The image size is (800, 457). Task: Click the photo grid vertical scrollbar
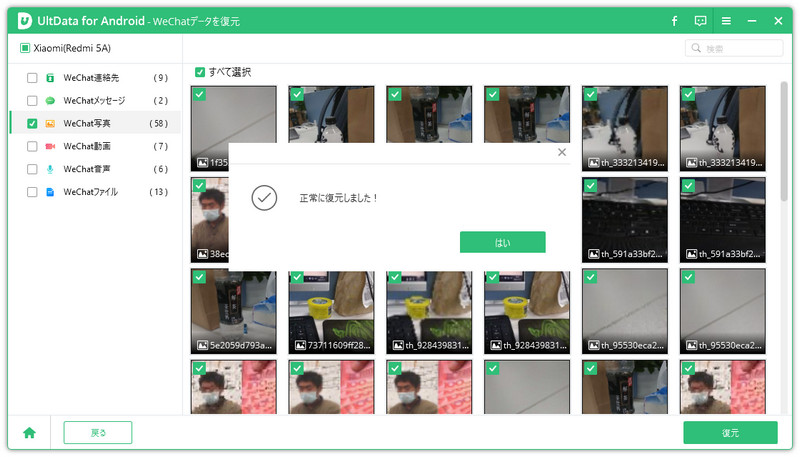(x=784, y=141)
